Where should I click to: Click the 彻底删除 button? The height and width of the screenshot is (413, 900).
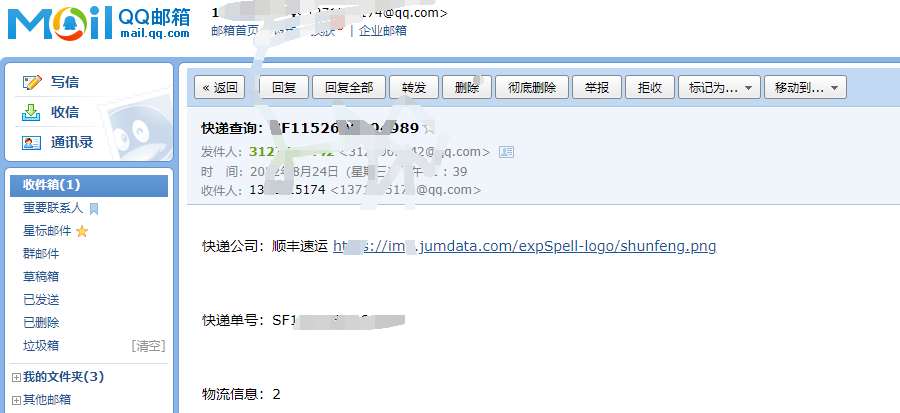point(532,87)
